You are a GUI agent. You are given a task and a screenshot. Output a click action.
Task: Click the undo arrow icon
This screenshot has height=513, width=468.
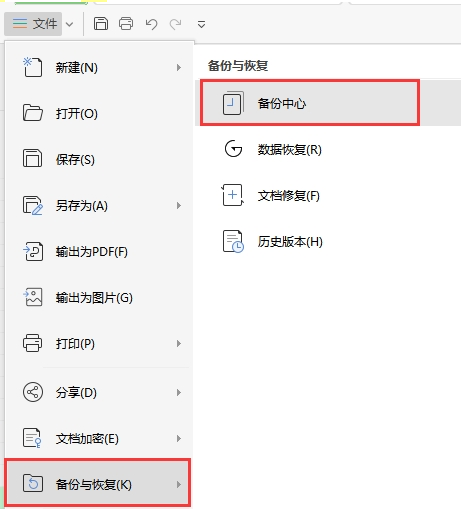[x=151, y=24]
